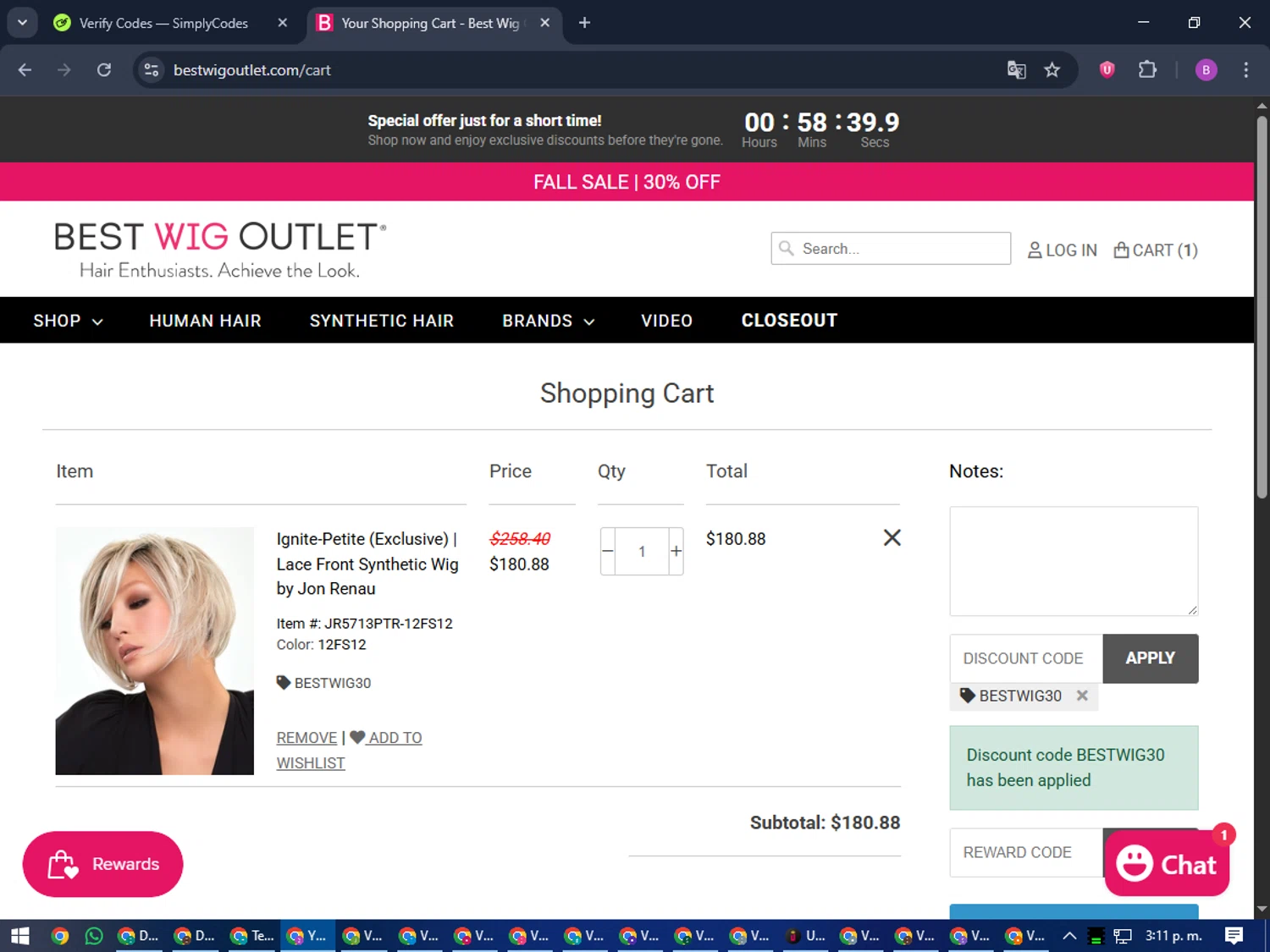The image size is (1270, 952).
Task: Open the Windows notification center
Action: [1234, 936]
